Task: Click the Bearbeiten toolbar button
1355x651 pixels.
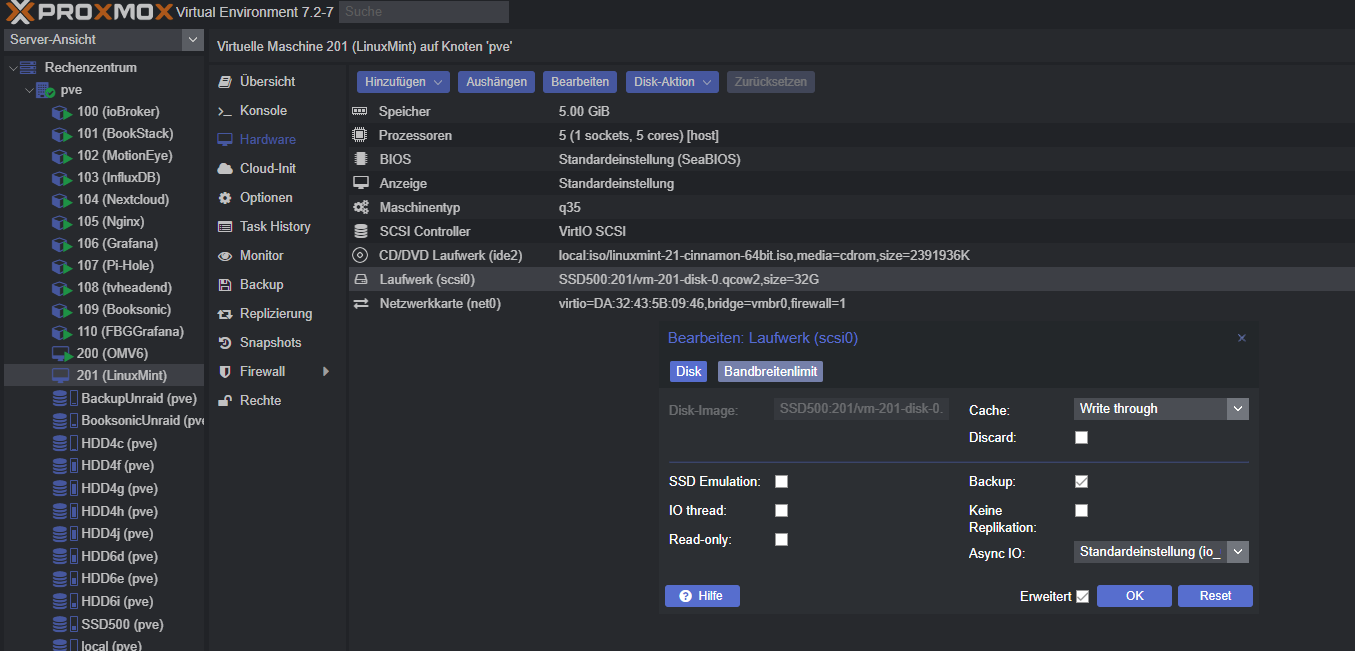Action: click(580, 82)
